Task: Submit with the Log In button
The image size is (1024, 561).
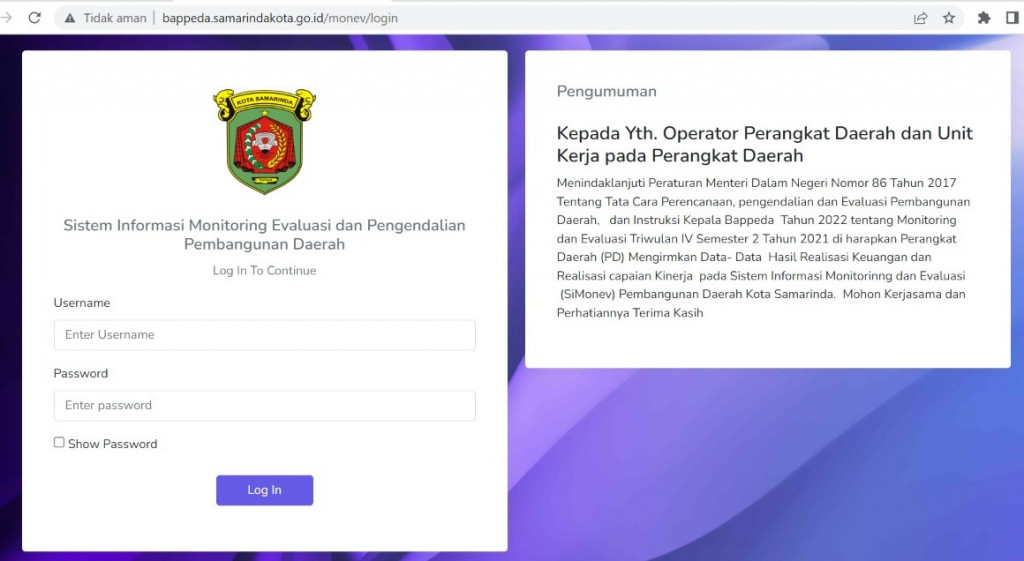Action: click(264, 490)
